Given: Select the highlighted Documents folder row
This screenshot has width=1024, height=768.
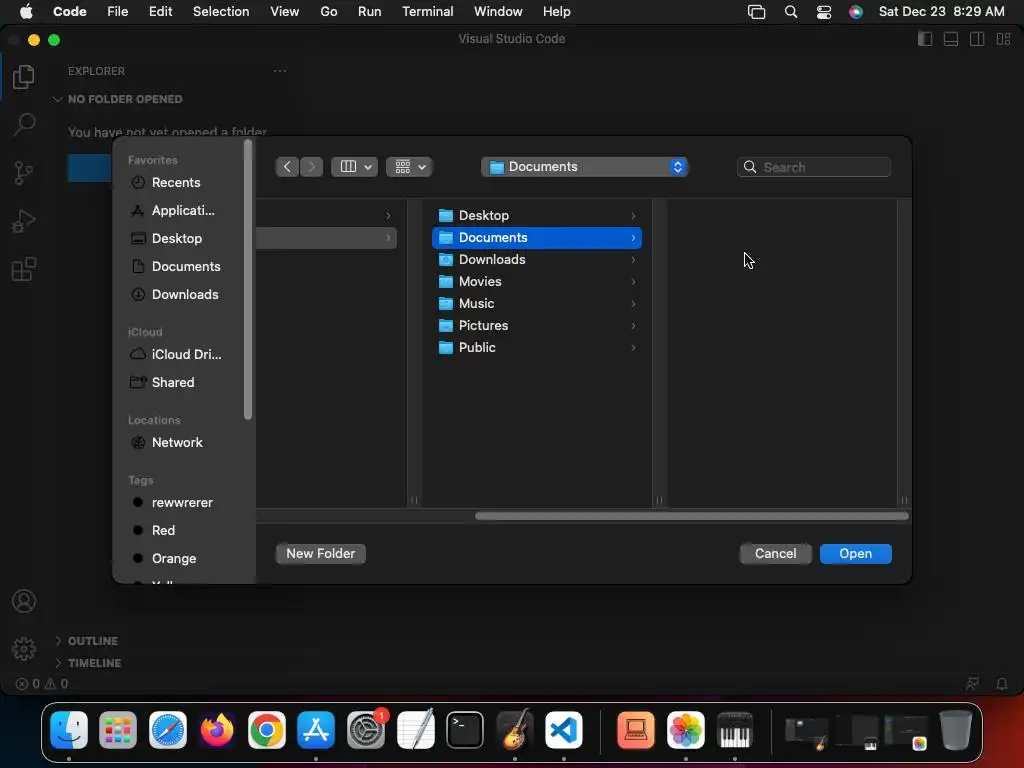Looking at the screenshot, I should point(537,238).
